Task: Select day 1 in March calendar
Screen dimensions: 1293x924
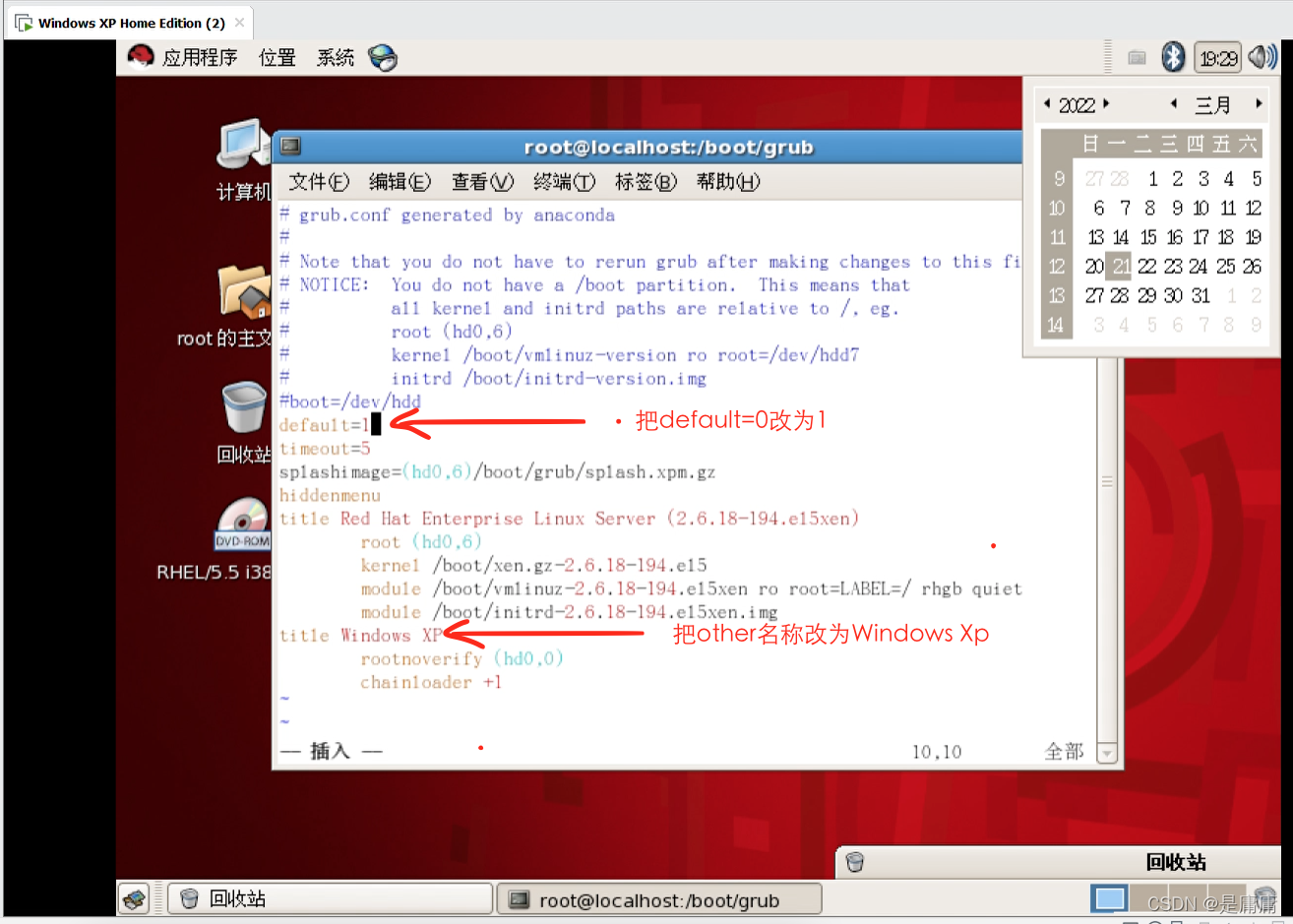Action: coord(1152,178)
